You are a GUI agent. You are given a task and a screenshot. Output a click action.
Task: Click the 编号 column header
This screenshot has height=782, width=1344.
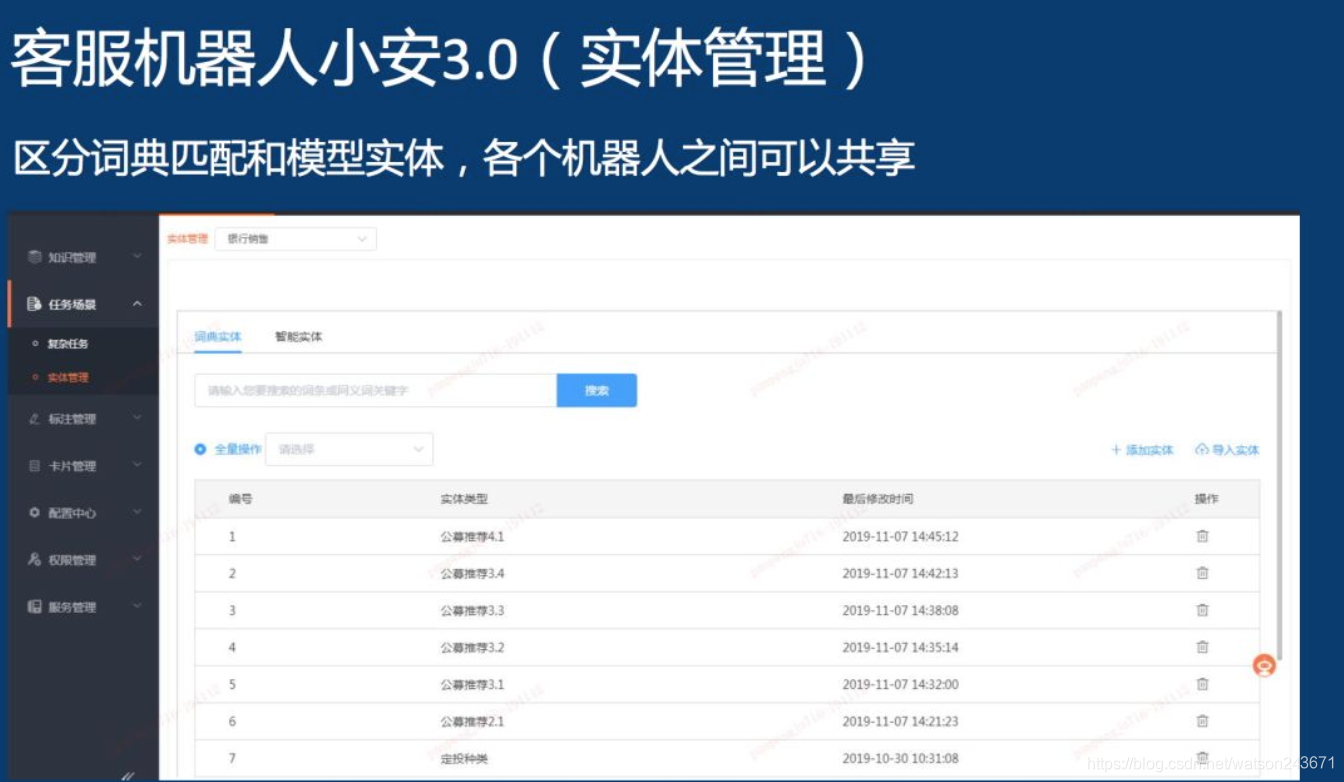point(240,499)
